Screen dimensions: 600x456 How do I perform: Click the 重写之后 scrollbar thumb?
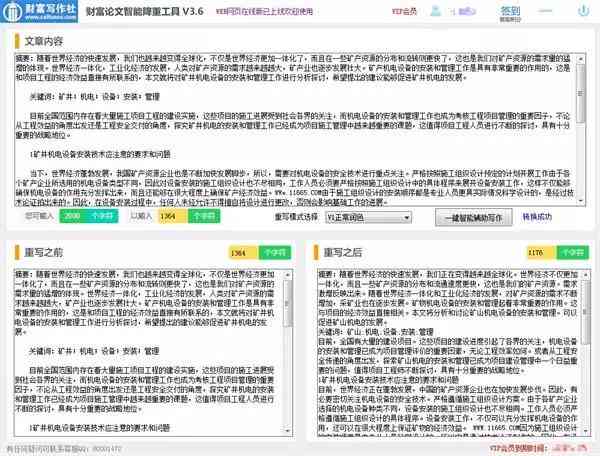[586, 312]
